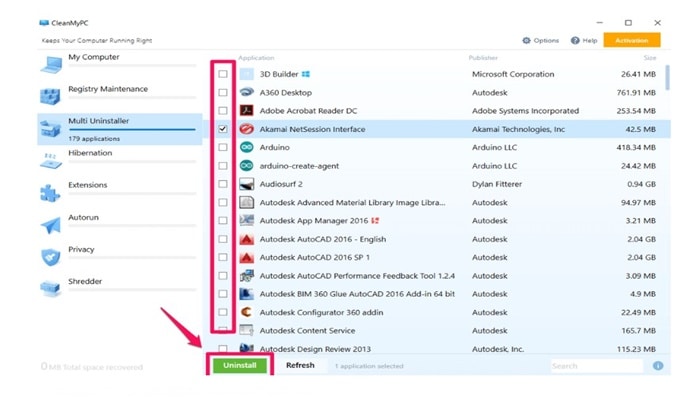Select the Multi Uninstaller box icon
Image resolution: width=700 pixels, height=400 pixels.
pyautogui.click(x=50, y=129)
